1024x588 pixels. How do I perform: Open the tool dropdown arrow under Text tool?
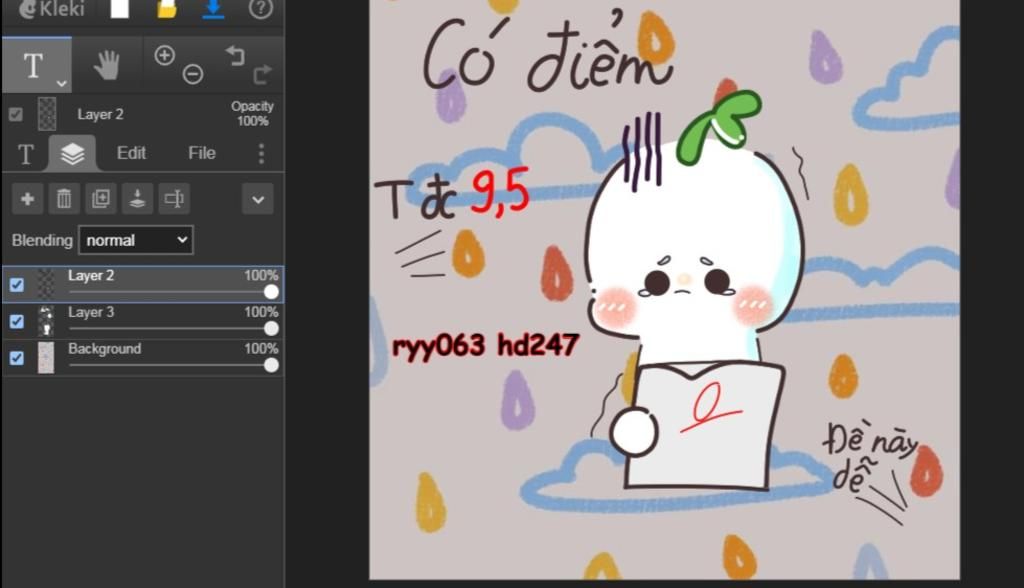coord(61,84)
